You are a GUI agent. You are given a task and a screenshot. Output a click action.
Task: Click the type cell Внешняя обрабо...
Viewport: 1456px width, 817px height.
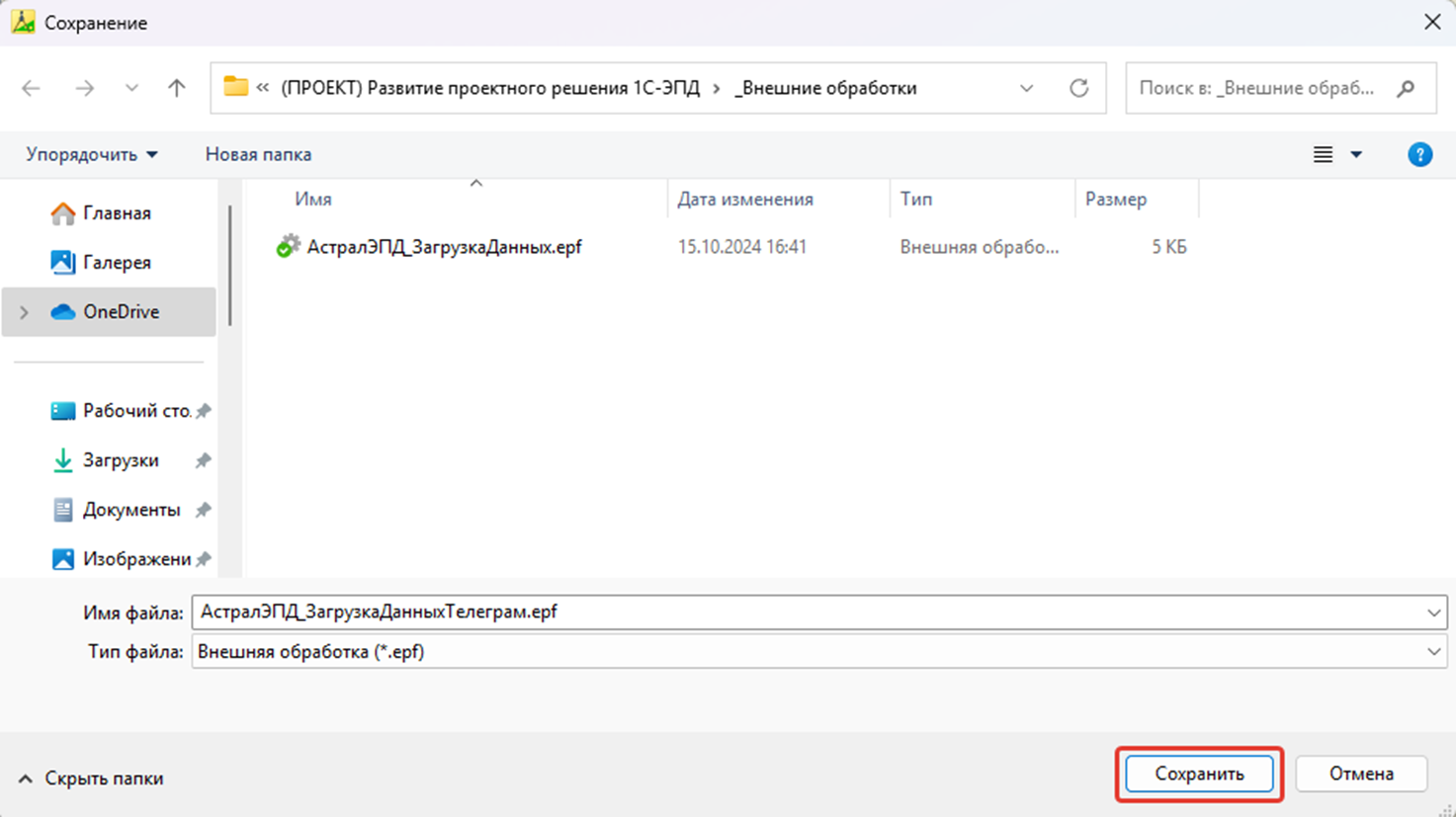click(980, 247)
